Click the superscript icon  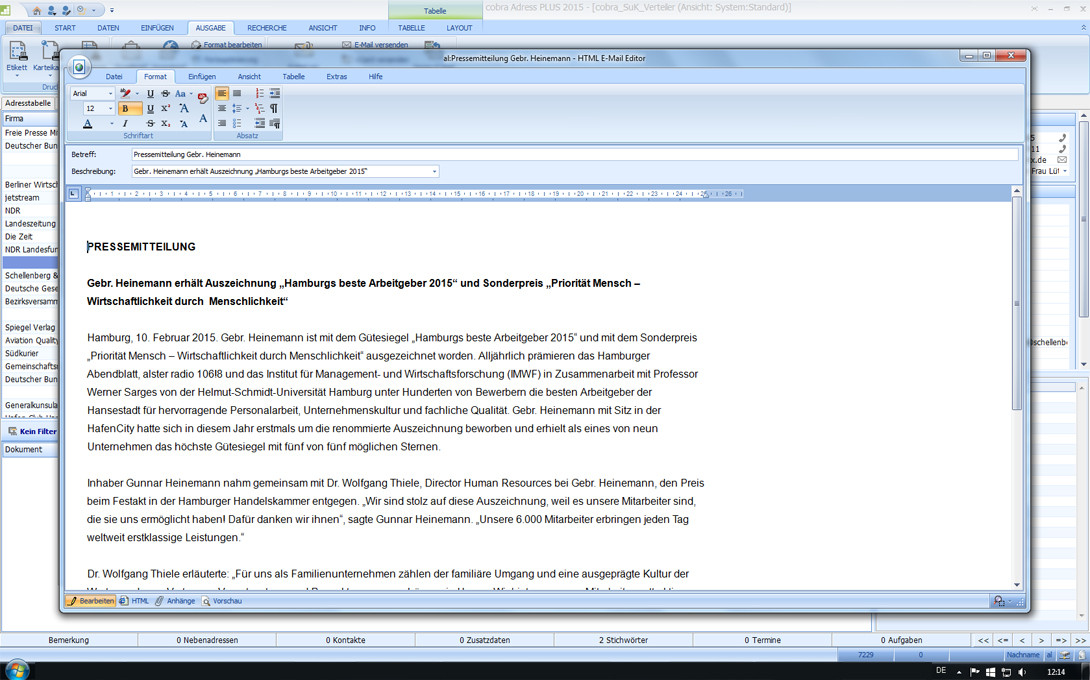pos(165,109)
